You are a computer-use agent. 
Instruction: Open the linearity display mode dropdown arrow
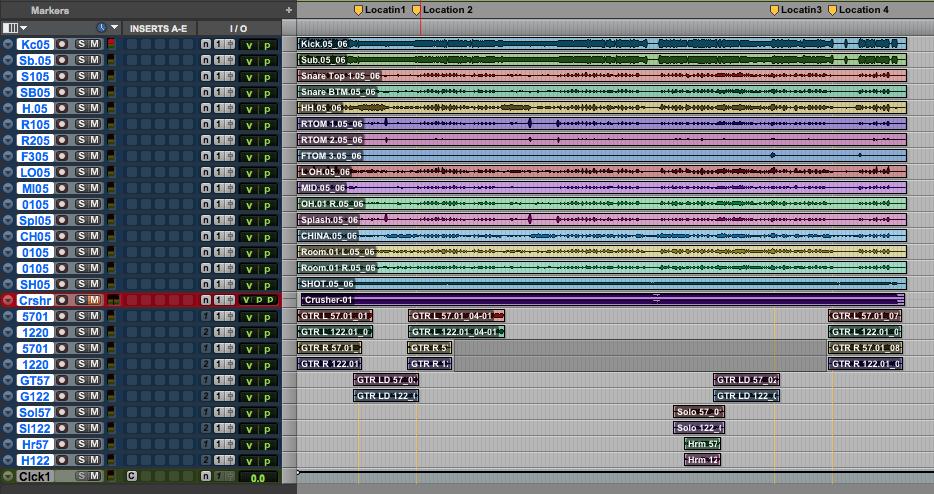tap(114, 27)
